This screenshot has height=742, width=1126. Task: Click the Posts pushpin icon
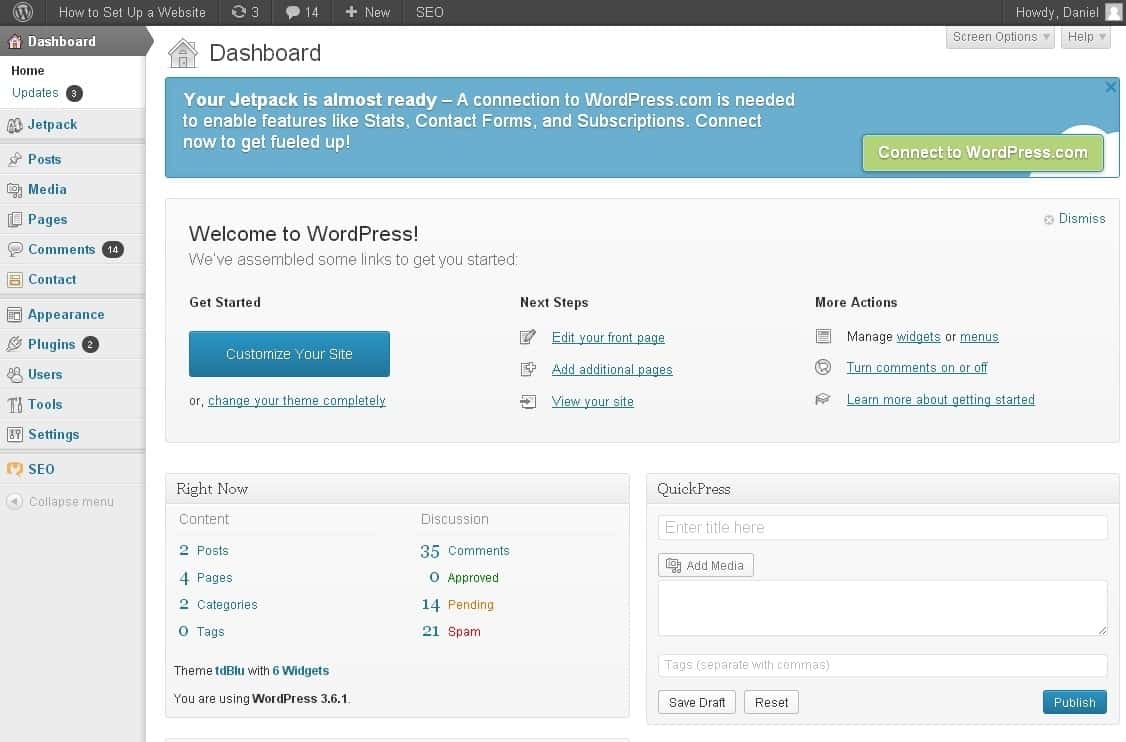[14, 159]
